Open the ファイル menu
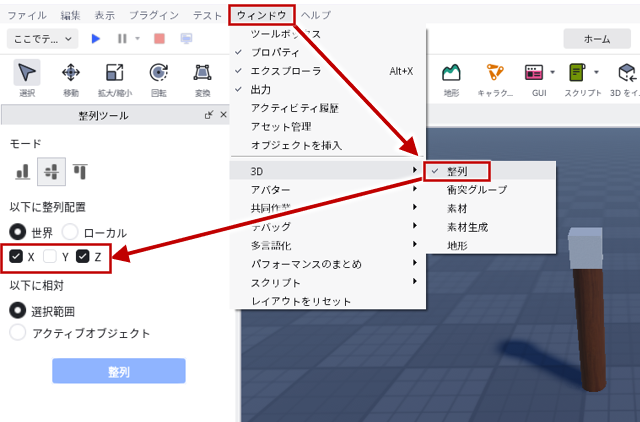 [x=27, y=16]
